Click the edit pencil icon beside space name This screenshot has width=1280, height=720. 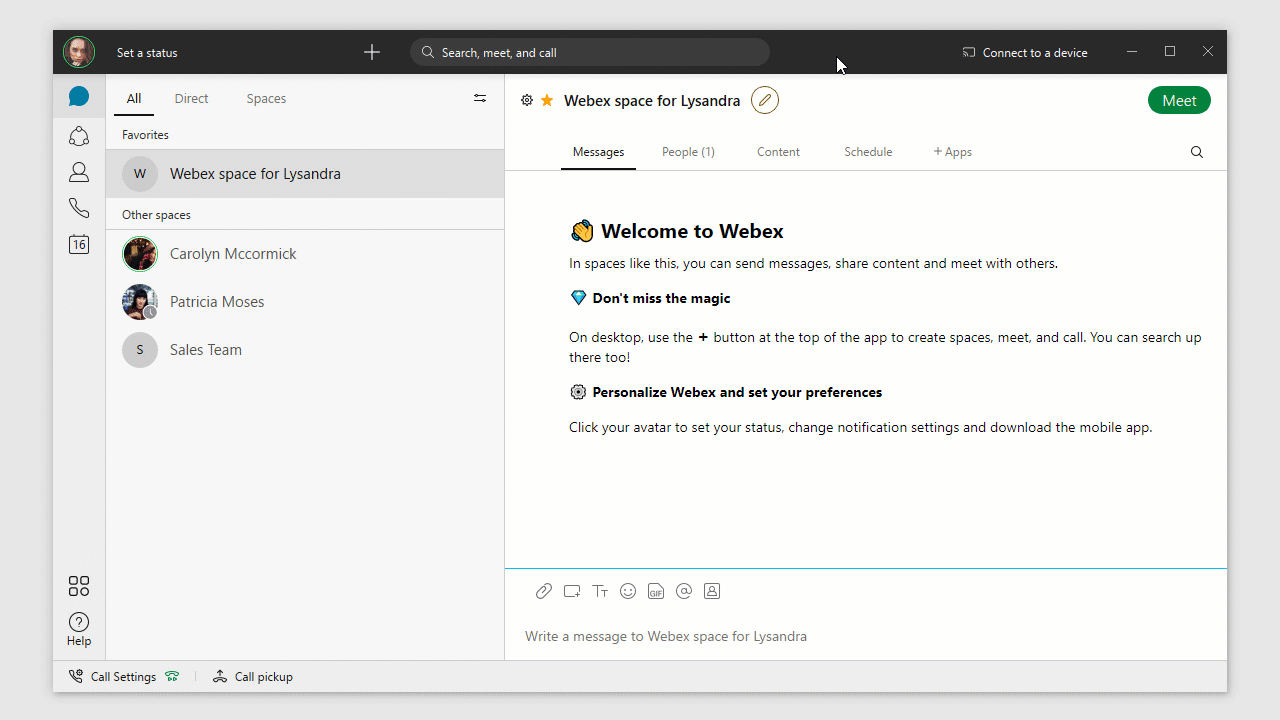click(x=765, y=100)
